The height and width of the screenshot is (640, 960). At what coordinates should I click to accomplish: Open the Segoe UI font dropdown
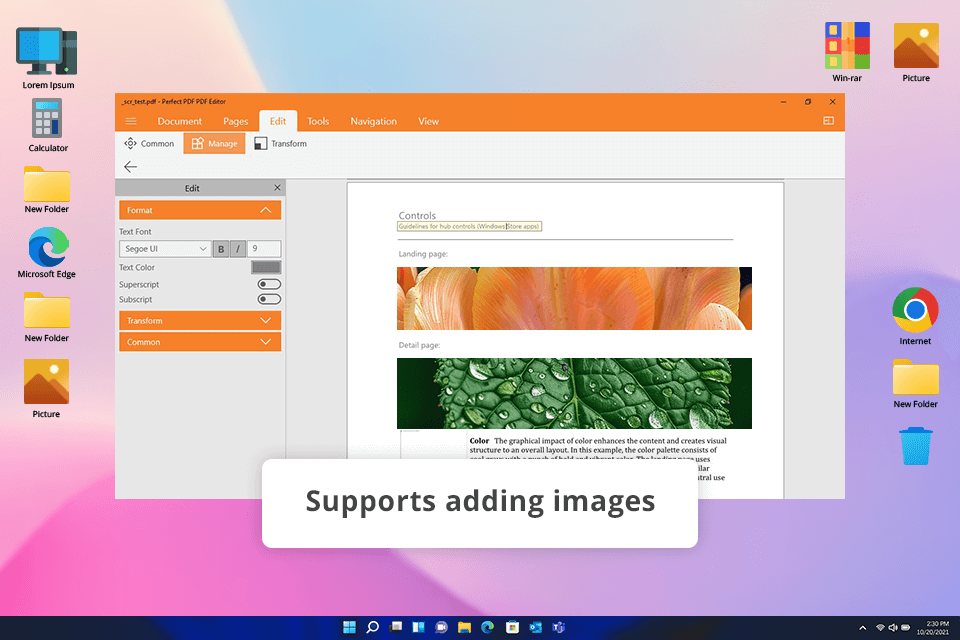click(x=165, y=249)
